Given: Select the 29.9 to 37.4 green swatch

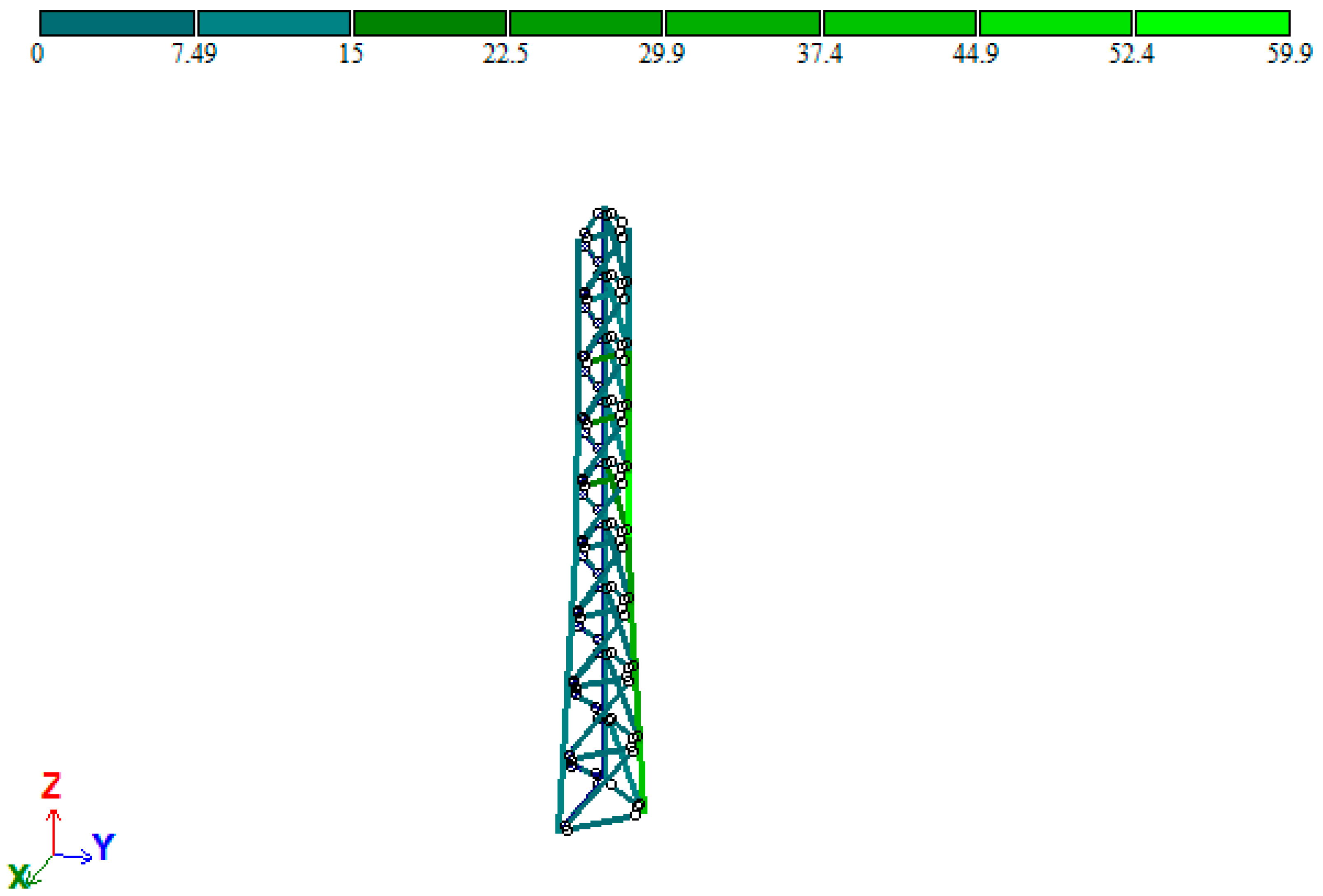Looking at the screenshot, I should pyautogui.click(x=742, y=23).
